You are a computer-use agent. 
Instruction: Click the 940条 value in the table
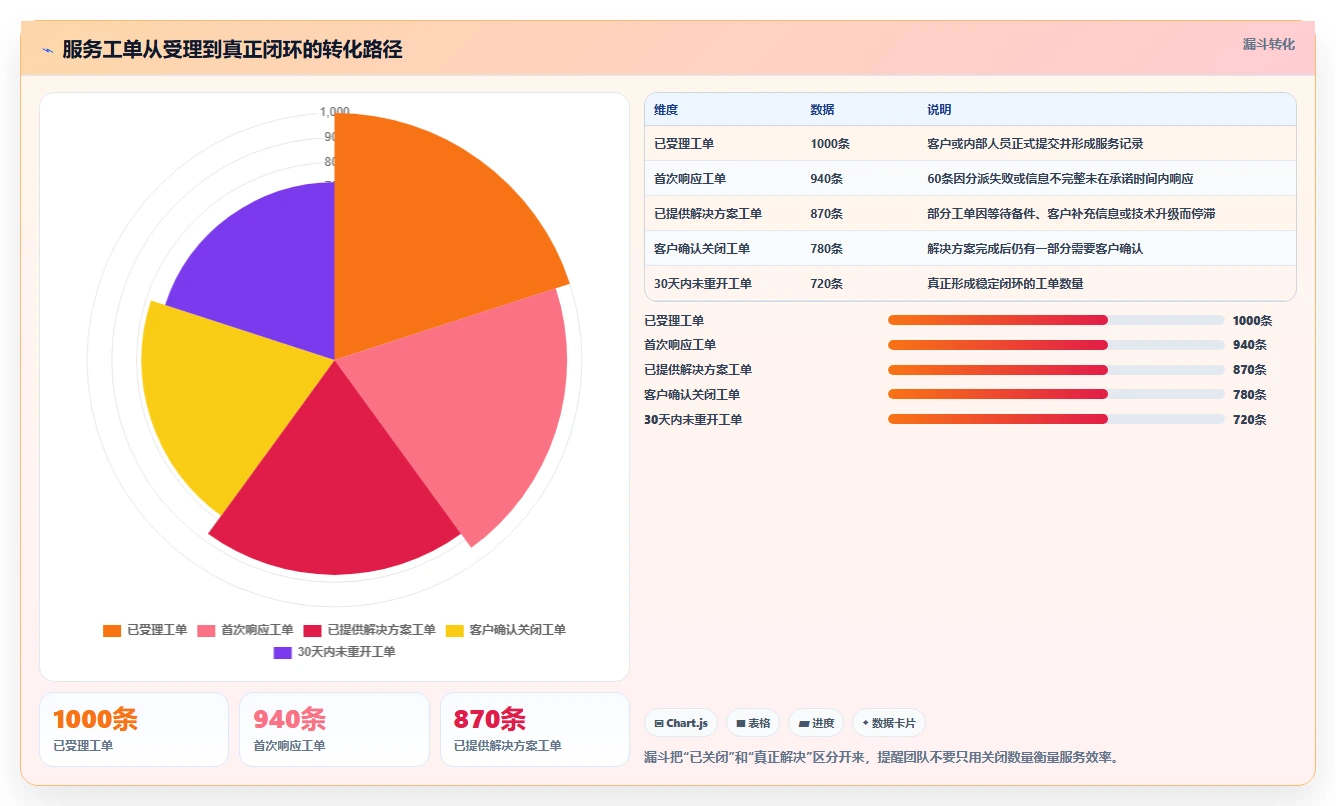(827, 179)
